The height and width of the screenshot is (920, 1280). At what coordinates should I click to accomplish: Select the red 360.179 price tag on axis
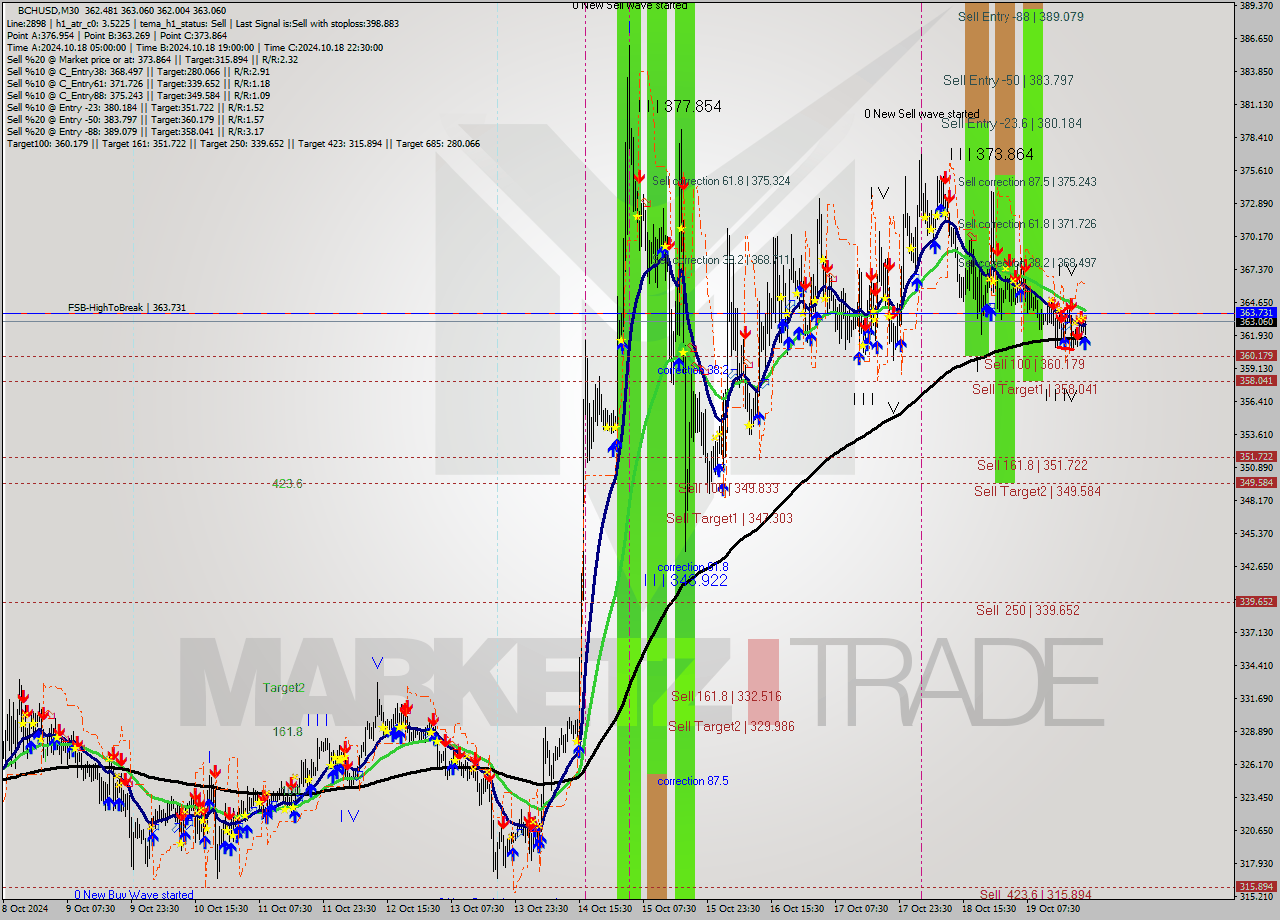1256,356
